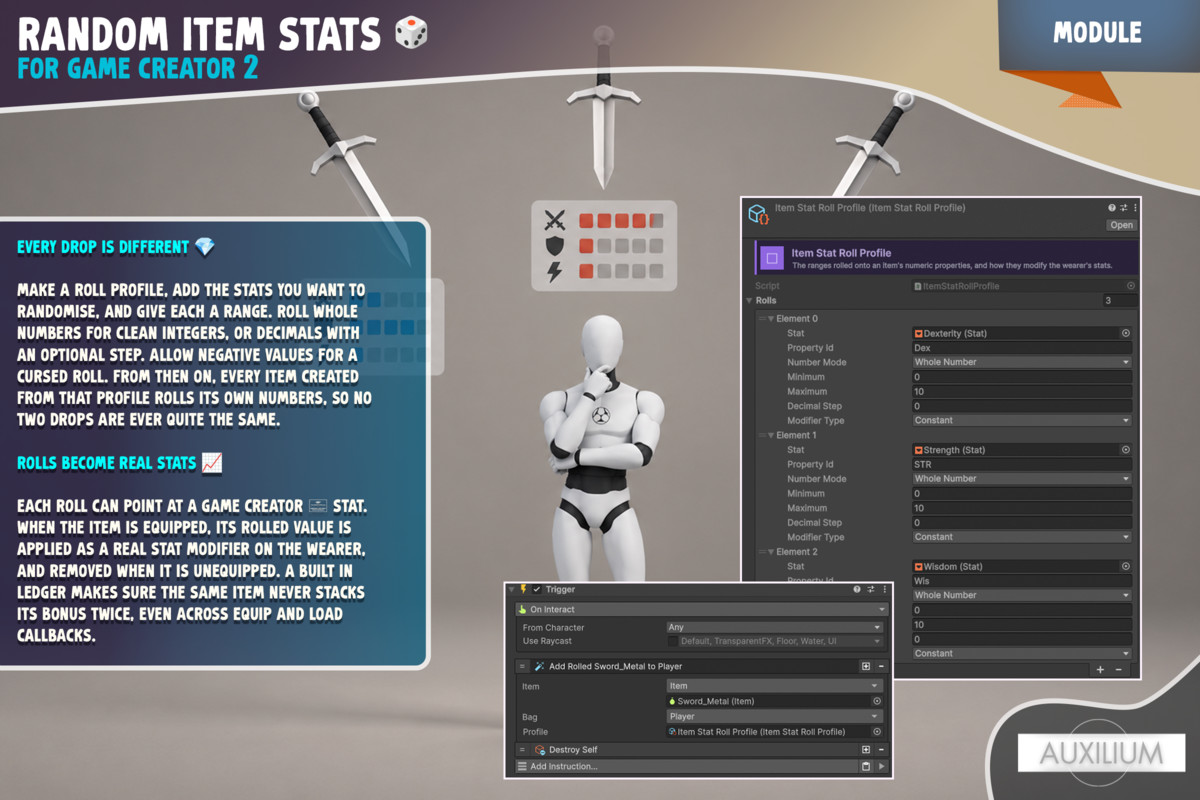Edit the Rolls list size field
The image size is (1200, 800).
[x=1120, y=300]
